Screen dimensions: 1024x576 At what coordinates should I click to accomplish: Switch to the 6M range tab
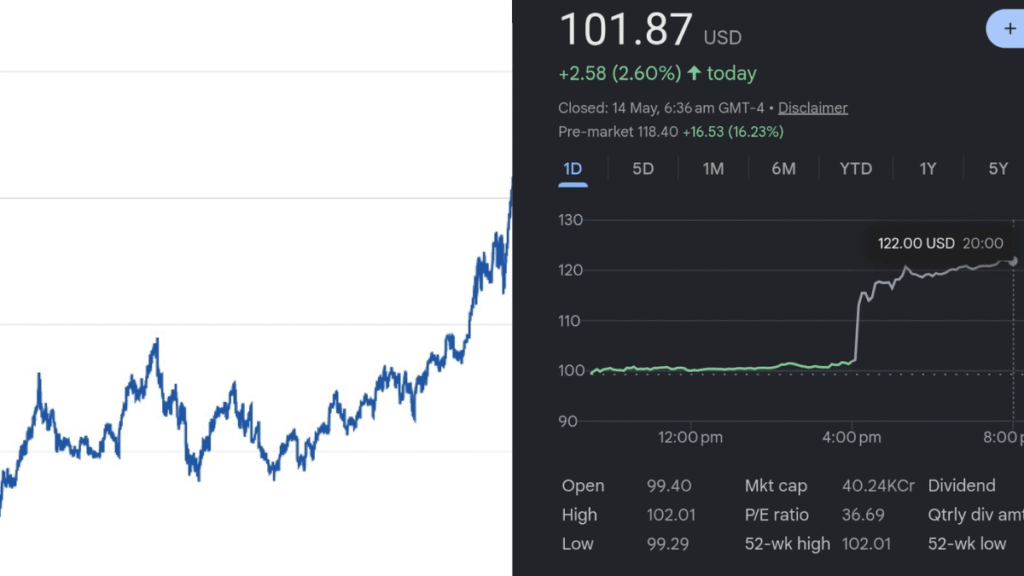[784, 169]
